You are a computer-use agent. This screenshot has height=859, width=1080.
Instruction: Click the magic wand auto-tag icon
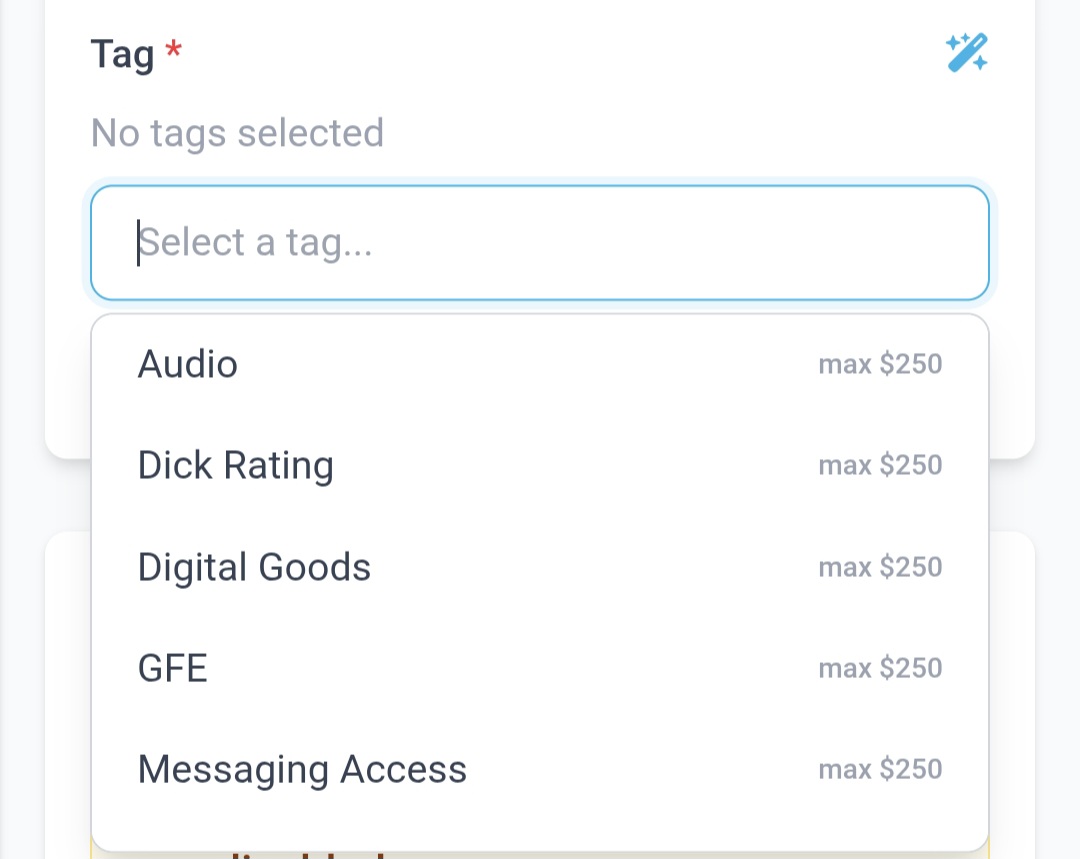coord(967,53)
